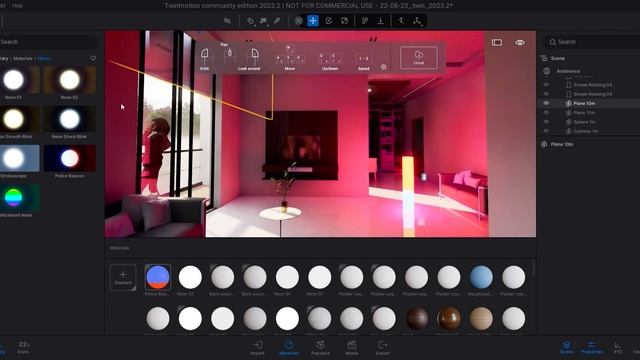The width and height of the screenshot is (640, 360).
Task: Select the light striped wood material sphere
Action: (481, 318)
